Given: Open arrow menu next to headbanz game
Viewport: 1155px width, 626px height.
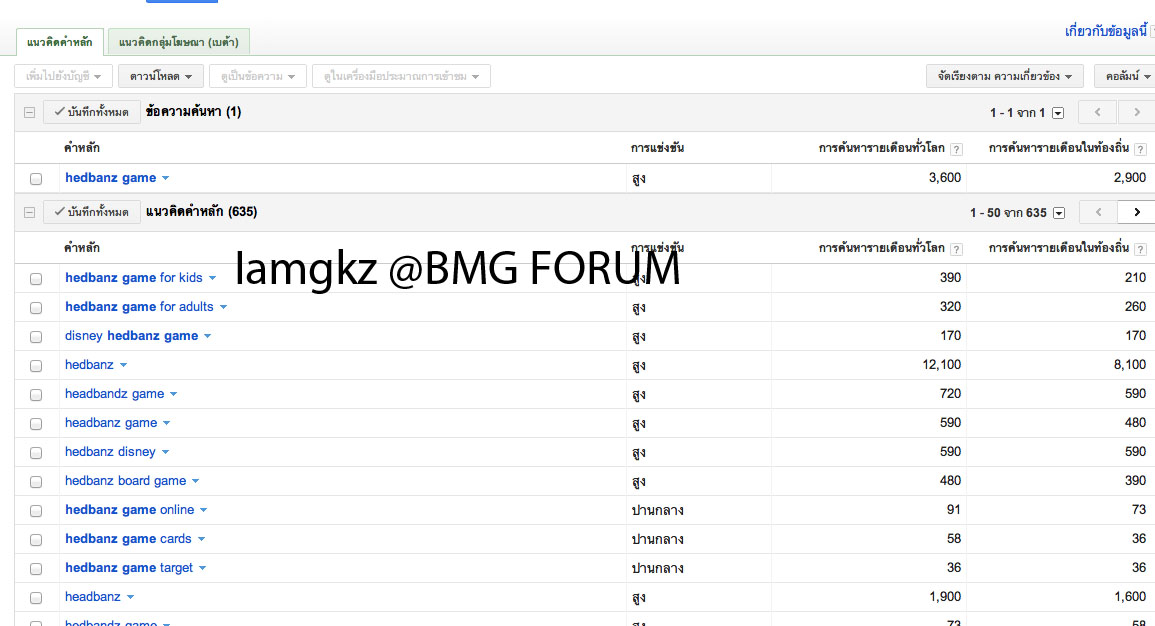Looking at the screenshot, I should (x=166, y=423).
